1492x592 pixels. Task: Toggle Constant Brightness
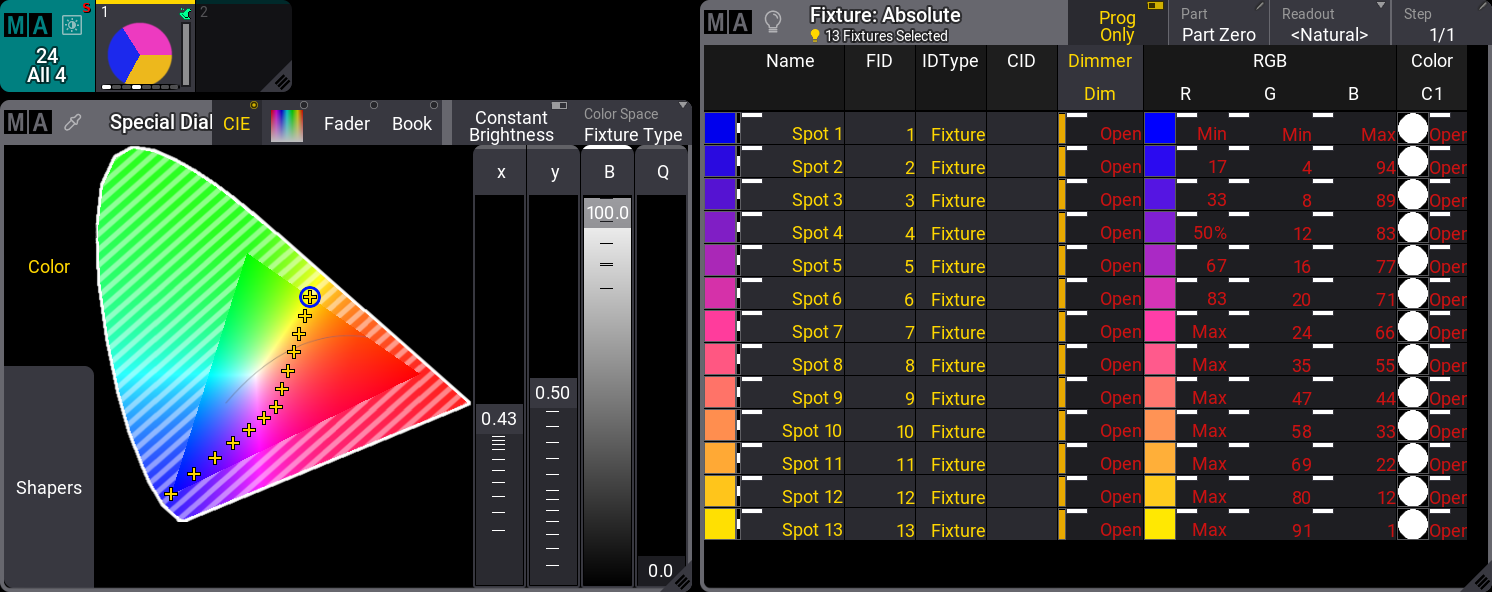point(511,125)
